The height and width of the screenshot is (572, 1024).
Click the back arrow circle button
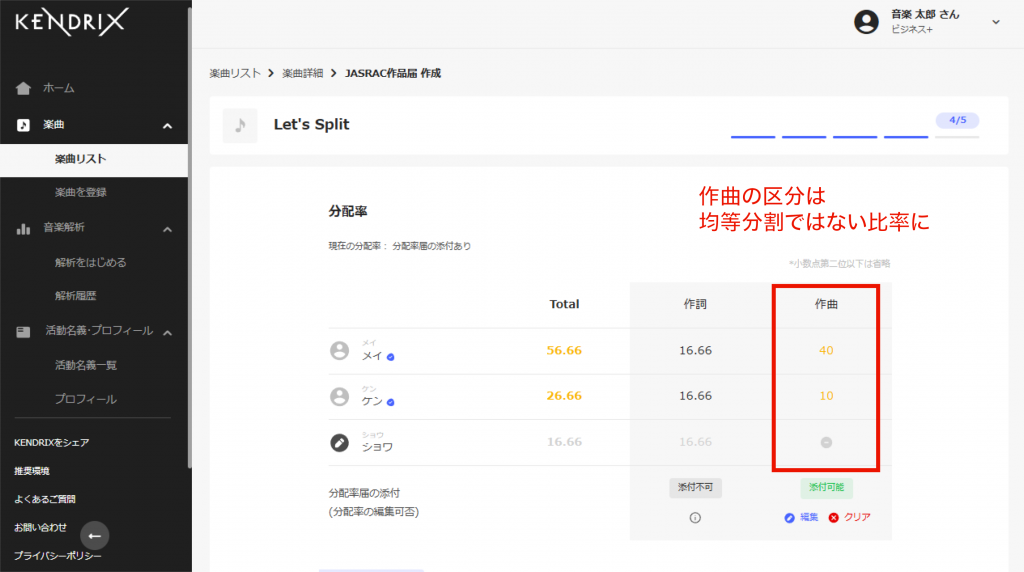94,536
